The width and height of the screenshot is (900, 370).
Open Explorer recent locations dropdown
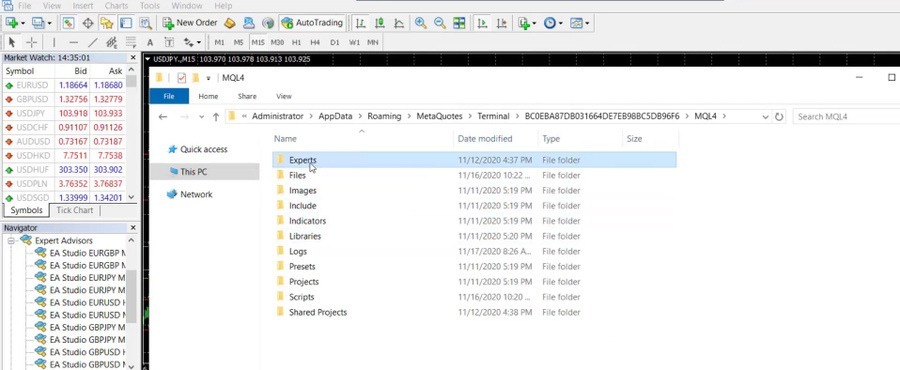pos(201,116)
